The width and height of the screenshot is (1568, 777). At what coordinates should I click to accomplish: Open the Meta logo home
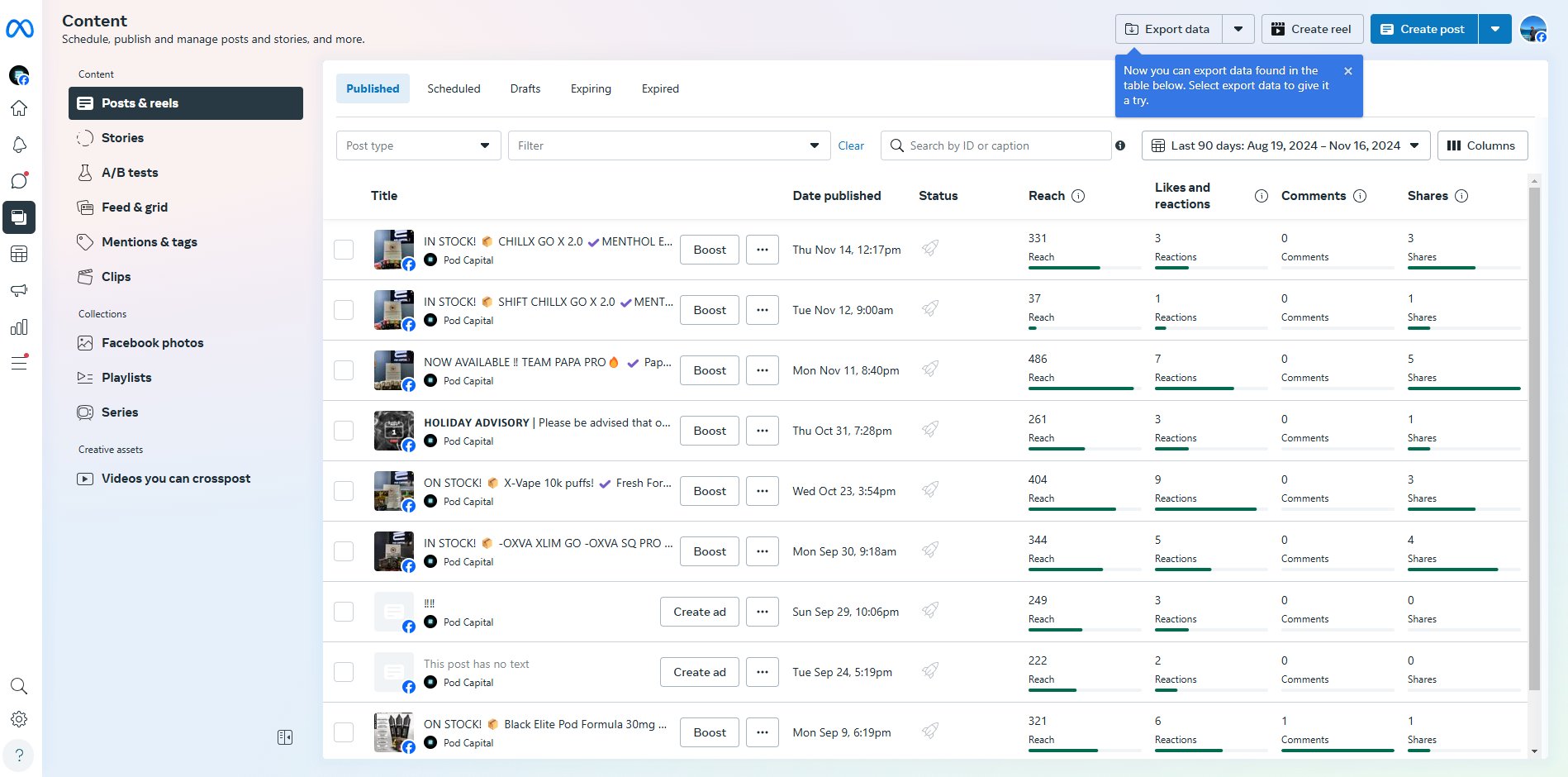click(x=20, y=29)
